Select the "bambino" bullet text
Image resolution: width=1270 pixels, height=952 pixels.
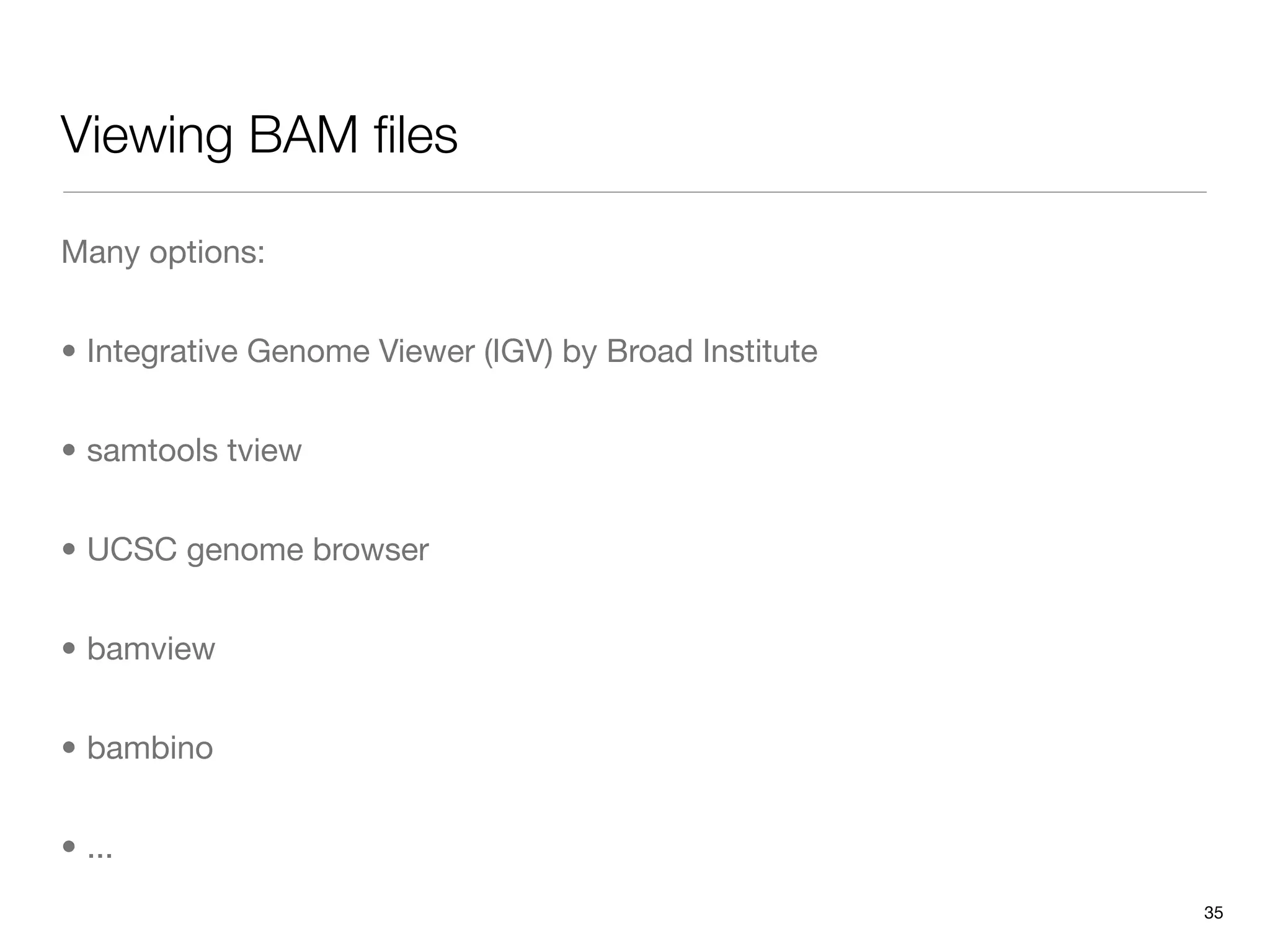(x=149, y=748)
